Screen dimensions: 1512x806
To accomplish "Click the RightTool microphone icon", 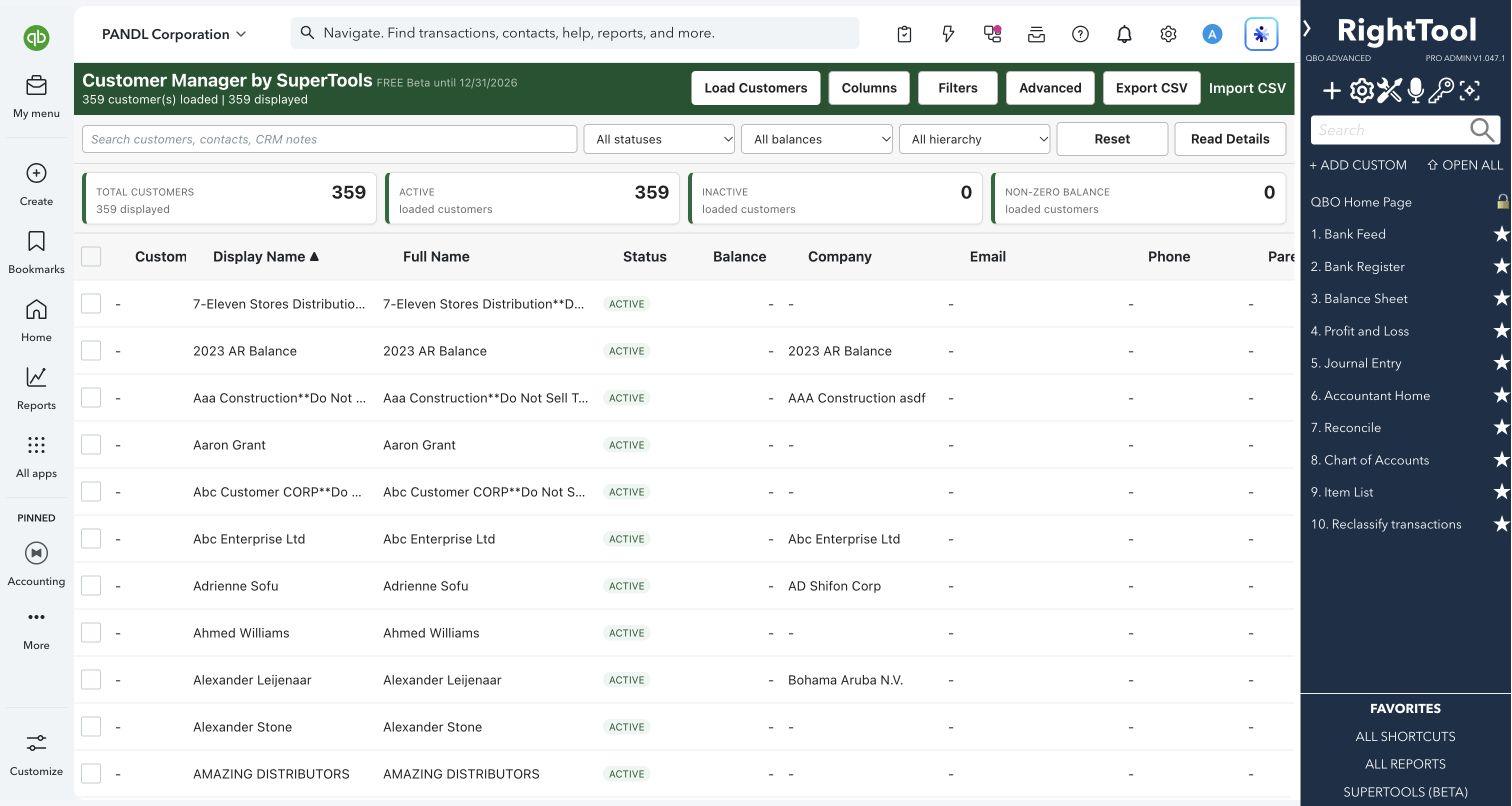I will [1415, 92].
